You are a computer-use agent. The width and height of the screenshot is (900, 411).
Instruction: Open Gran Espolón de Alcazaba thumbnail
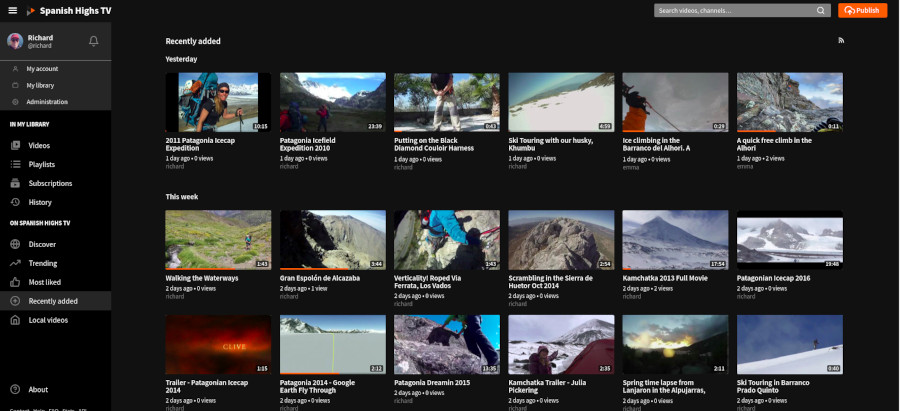click(x=332, y=240)
